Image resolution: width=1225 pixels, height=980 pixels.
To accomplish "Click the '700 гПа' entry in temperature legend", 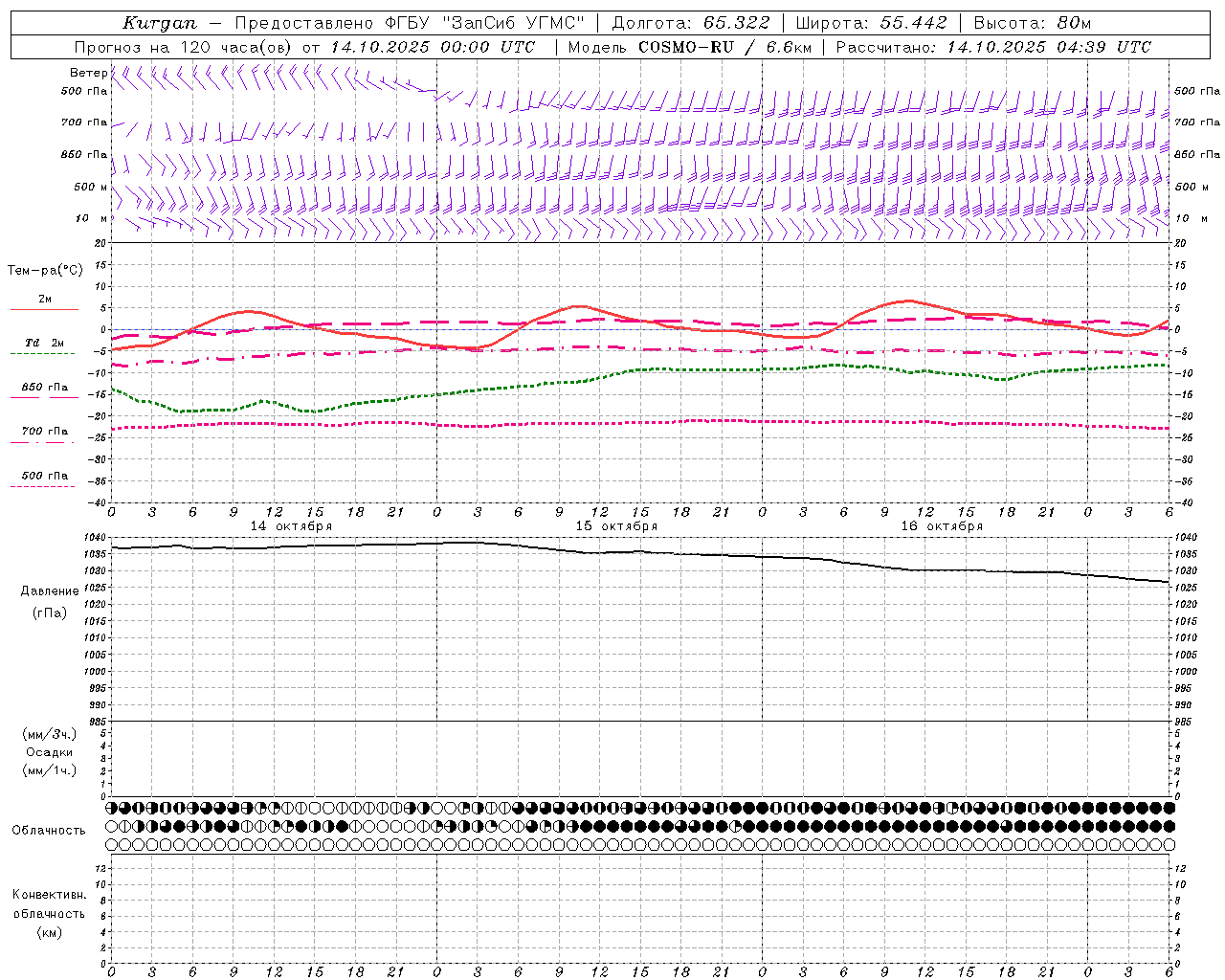I will pyautogui.click(x=44, y=432).
